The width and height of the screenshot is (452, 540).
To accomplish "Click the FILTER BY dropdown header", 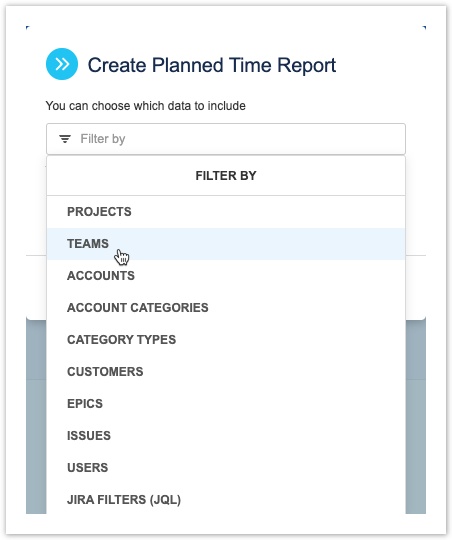I will (226, 176).
